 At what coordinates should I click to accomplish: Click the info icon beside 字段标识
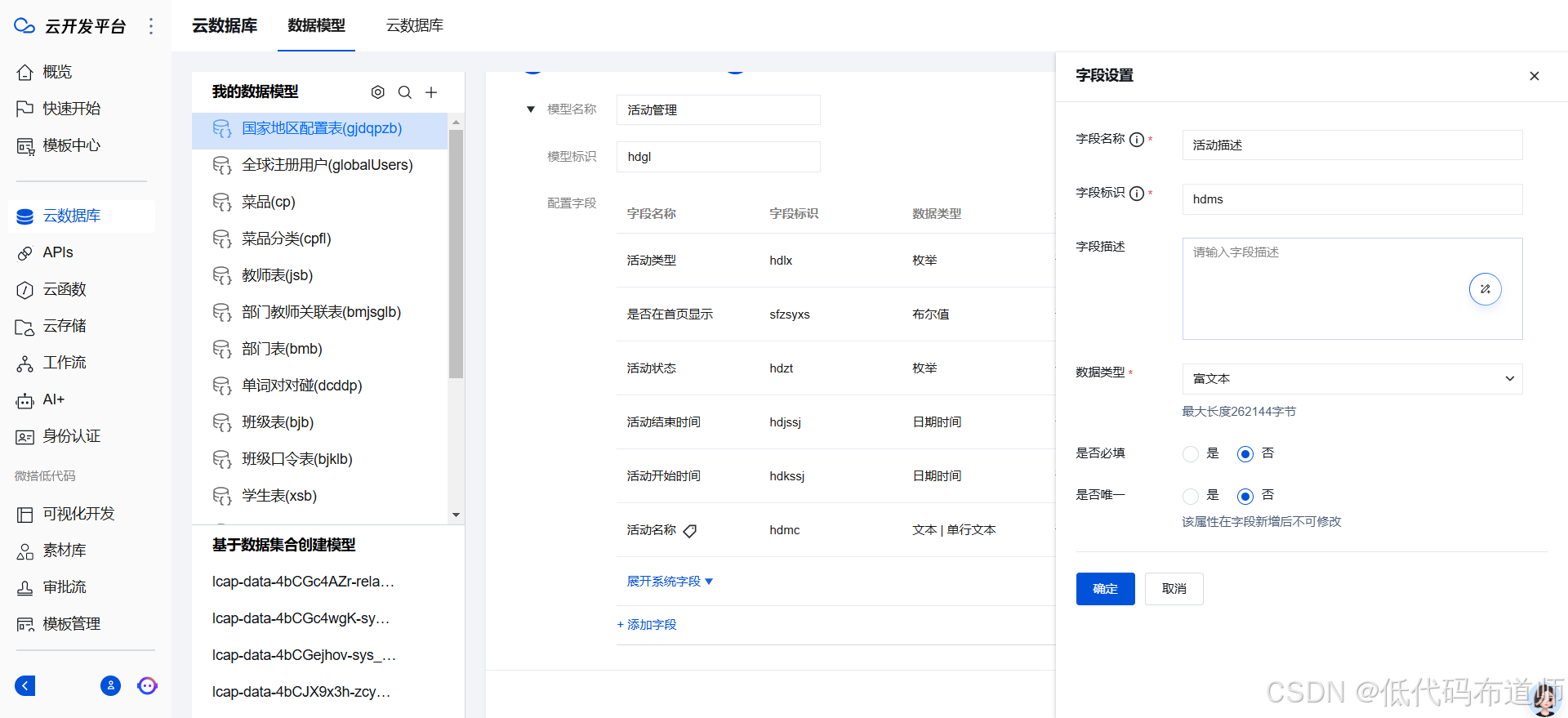point(1136,194)
